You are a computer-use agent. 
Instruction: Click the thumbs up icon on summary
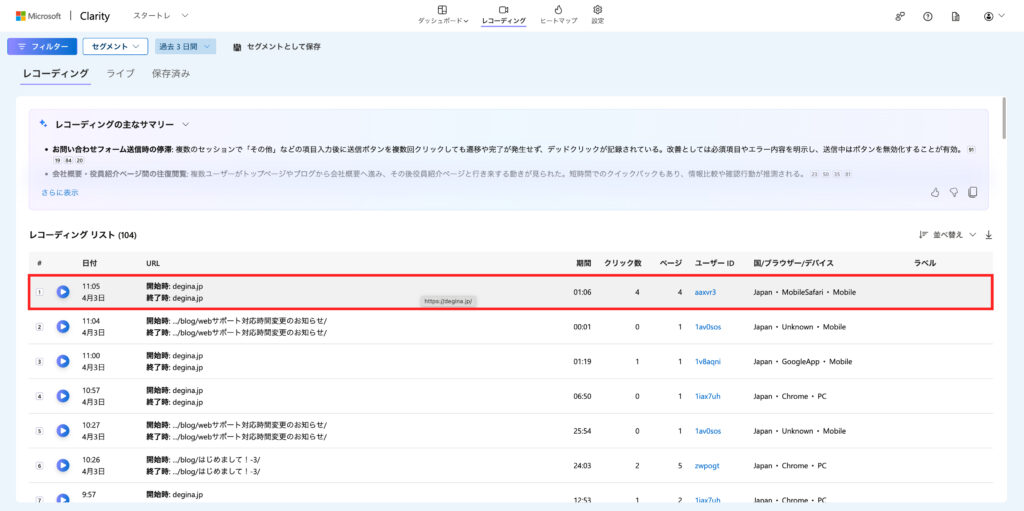click(x=936, y=192)
